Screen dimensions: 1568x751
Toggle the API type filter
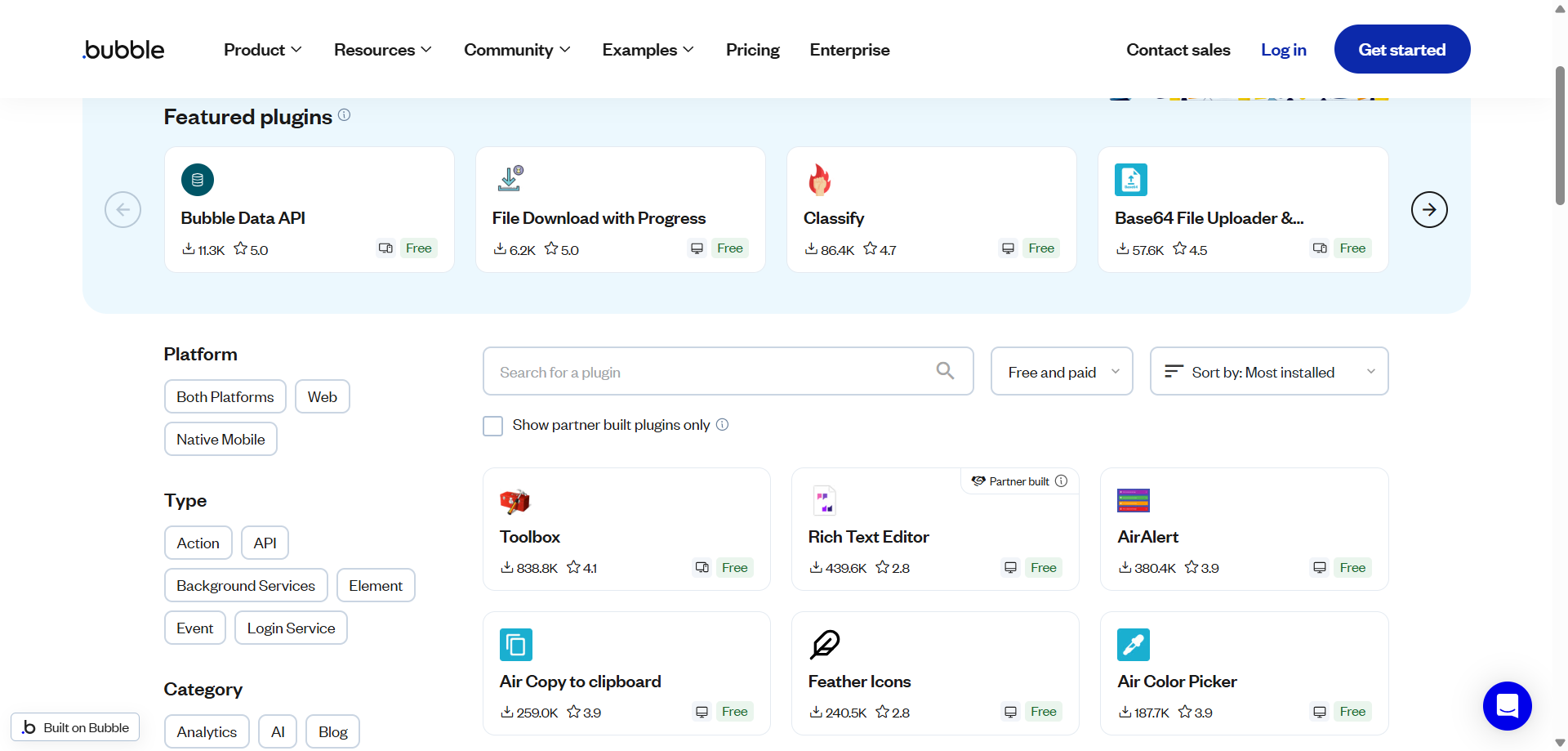pyautogui.click(x=265, y=543)
